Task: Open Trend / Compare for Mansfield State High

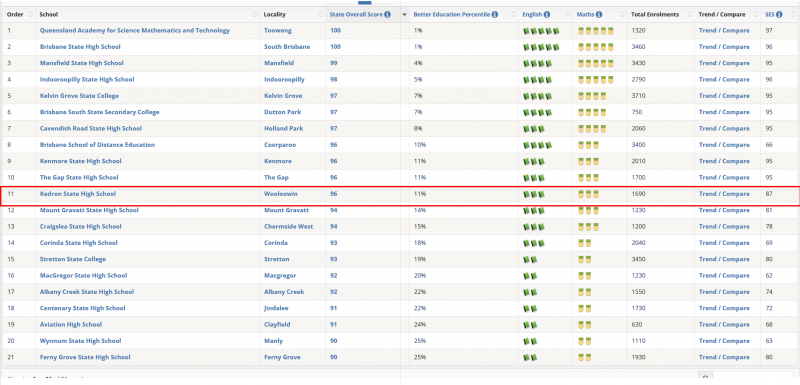Action: 724,63
